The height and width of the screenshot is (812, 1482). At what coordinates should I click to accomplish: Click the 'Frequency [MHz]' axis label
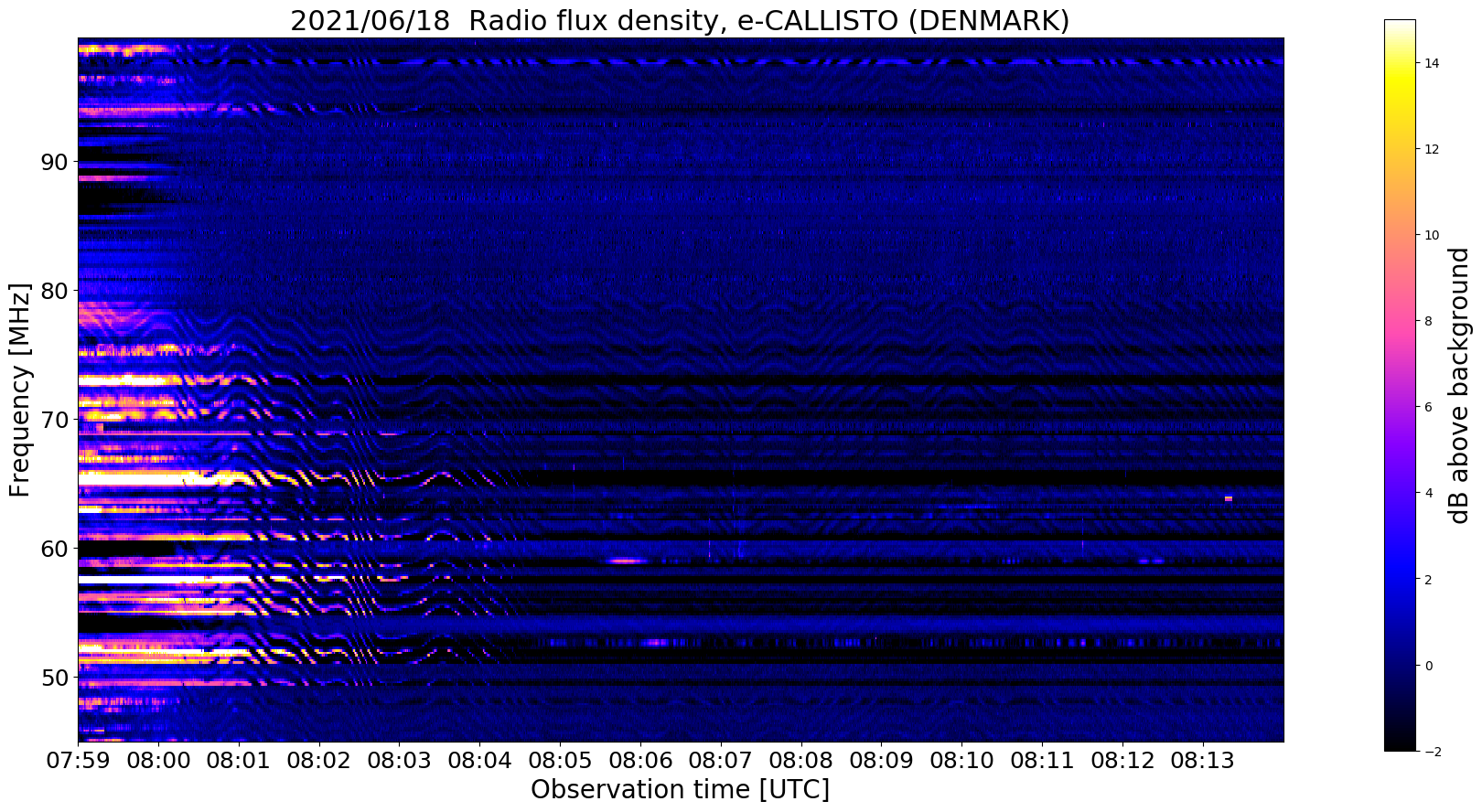pyautogui.click(x=20, y=390)
